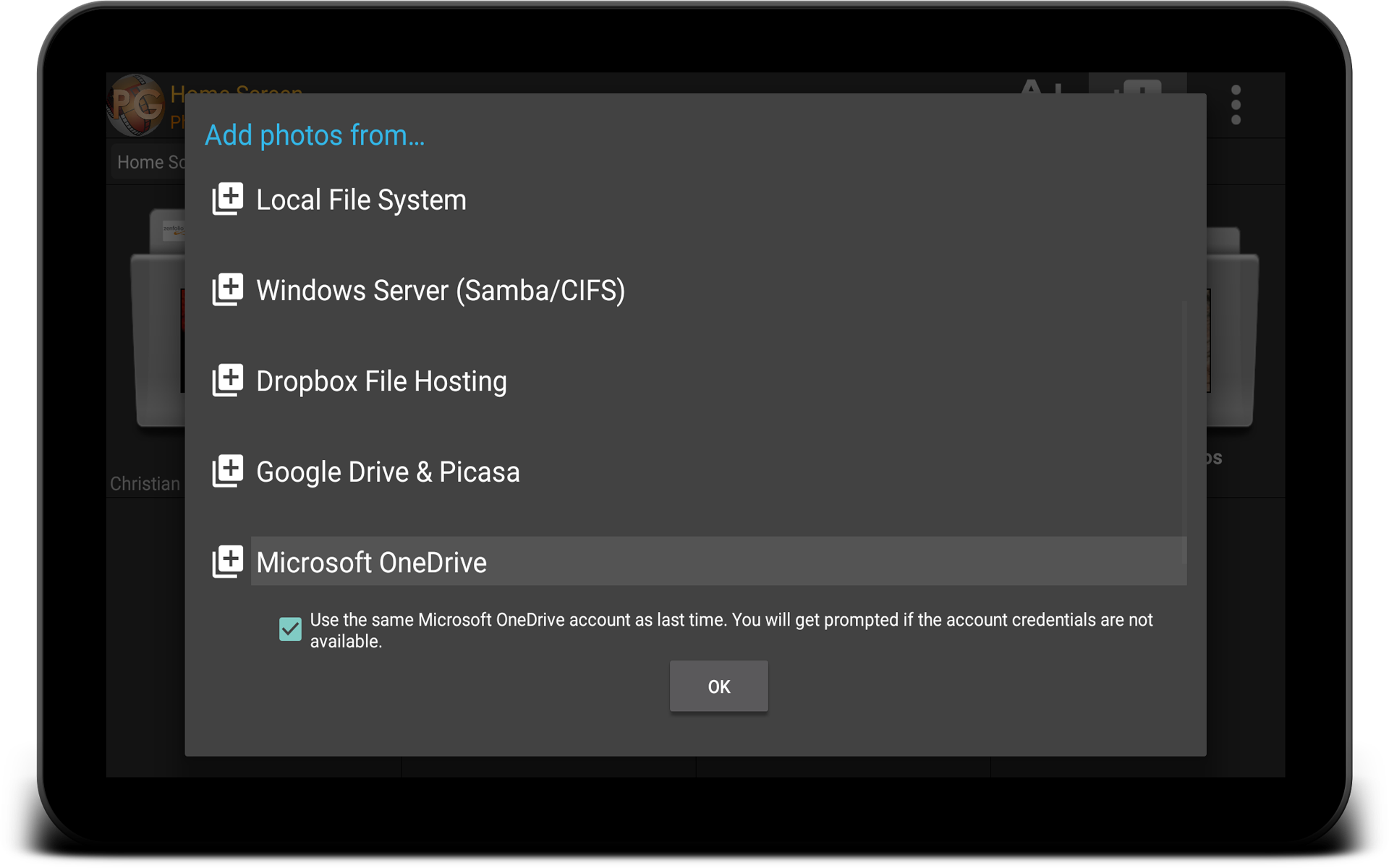Select Dropbox File Hosting option
This screenshot has width=1389, height=868.
(381, 381)
